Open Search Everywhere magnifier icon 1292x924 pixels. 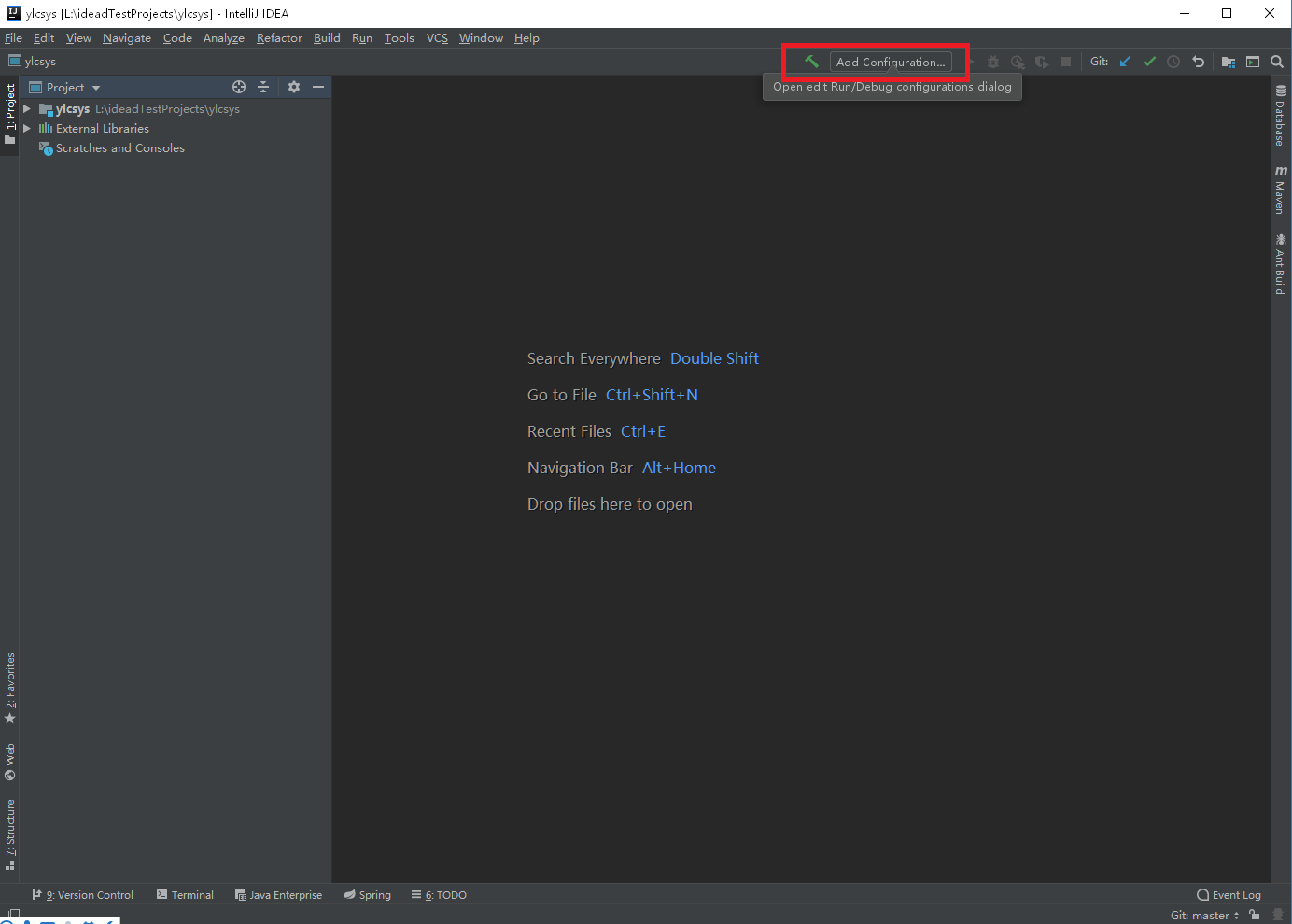click(1277, 62)
